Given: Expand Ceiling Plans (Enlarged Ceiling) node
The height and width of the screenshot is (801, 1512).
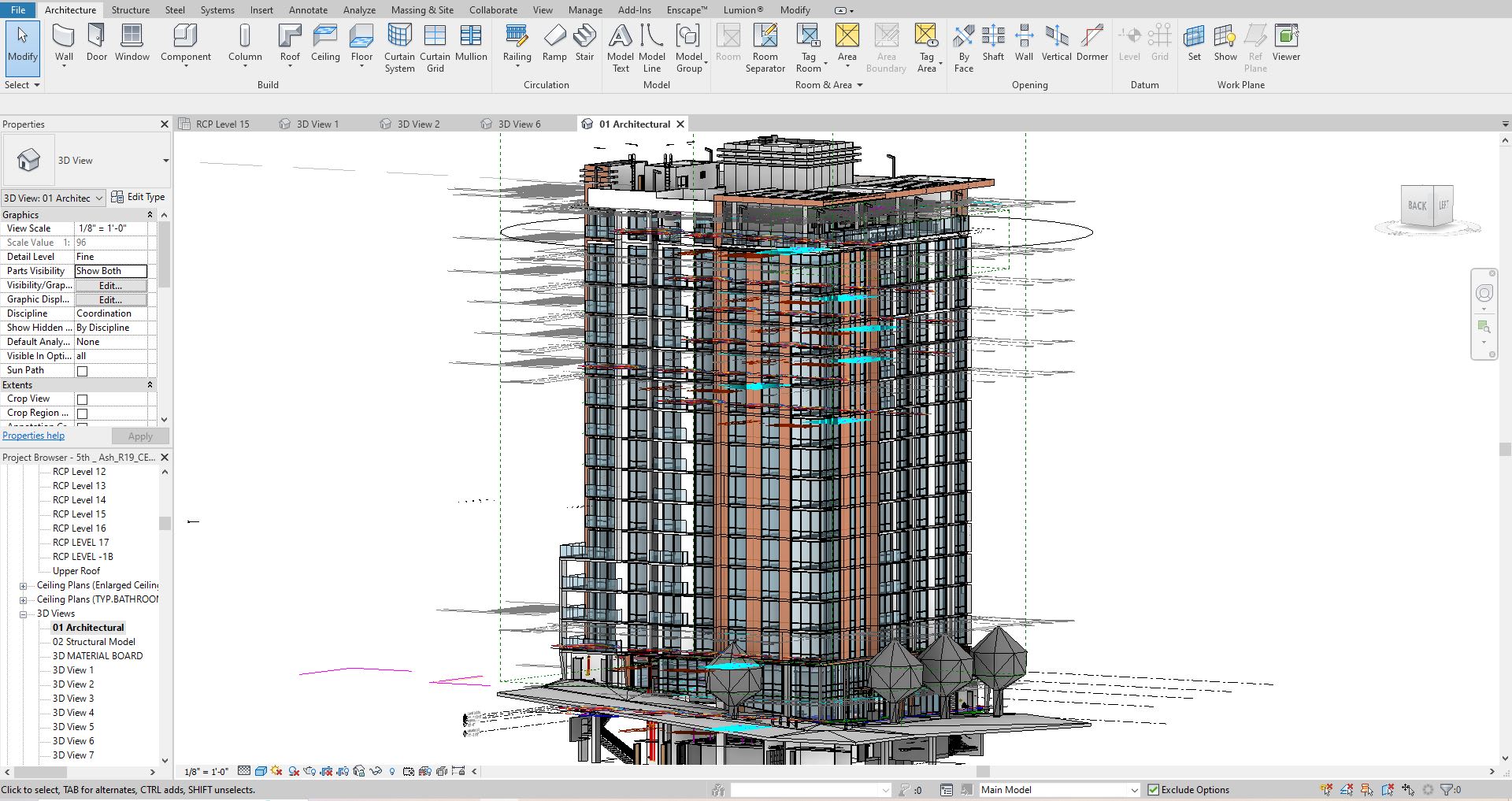Looking at the screenshot, I should tap(24, 586).
